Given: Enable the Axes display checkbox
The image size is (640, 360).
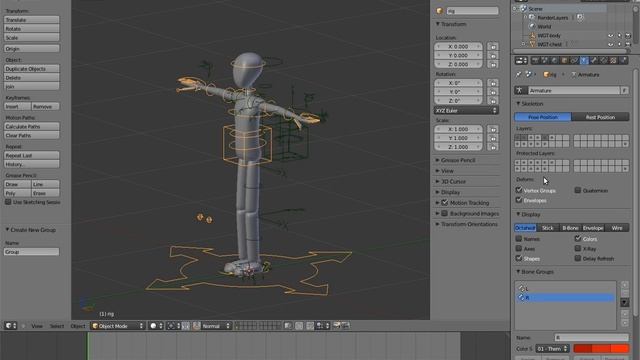Looking at the screenshot, I should pos(519,248).
